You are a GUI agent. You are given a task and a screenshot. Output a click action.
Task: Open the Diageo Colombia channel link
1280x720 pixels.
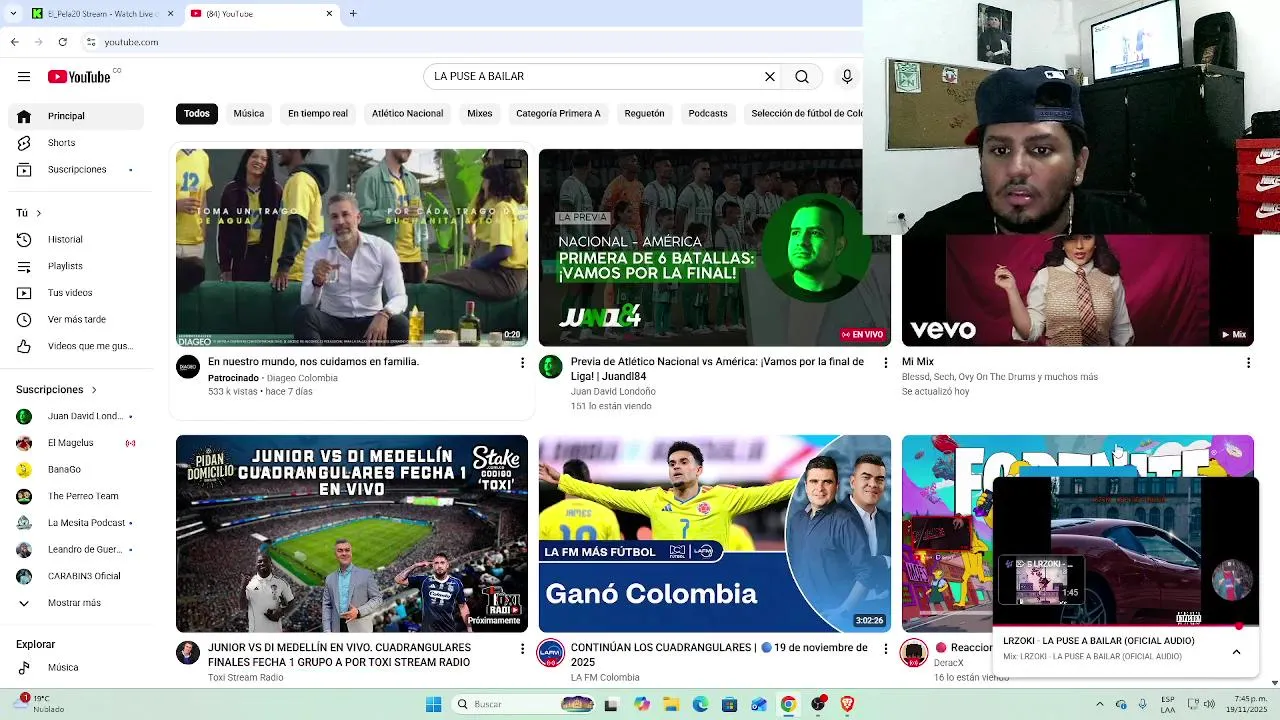pyautogui.click(x=302, y=378)
